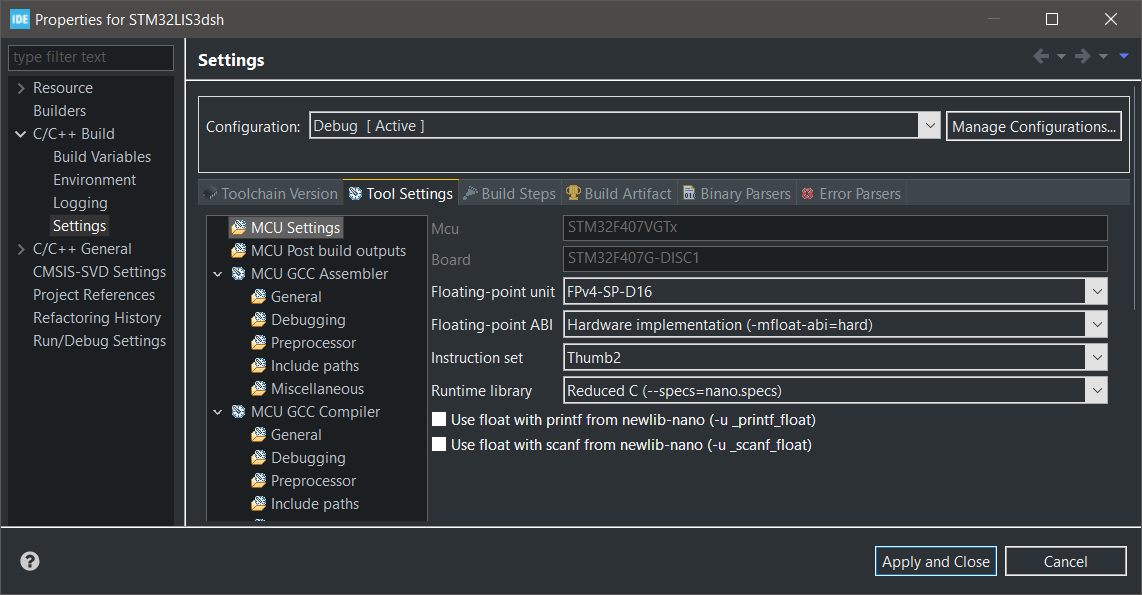The width and height of the screenshot is (1142, 595).
Task: Click the Compiler Debugging folder icon
Action: (x=259, y=458)
